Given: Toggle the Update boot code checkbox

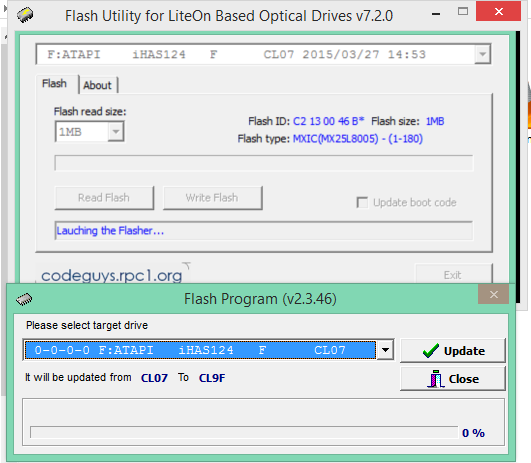Looking at the screenshot, I should point(362,203).
